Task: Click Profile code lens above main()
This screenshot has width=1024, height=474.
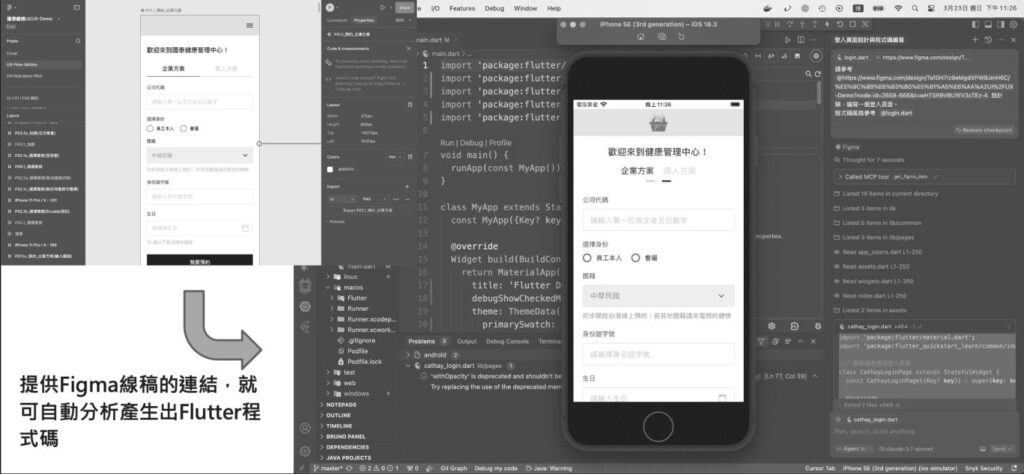Action: coord(500,143)
